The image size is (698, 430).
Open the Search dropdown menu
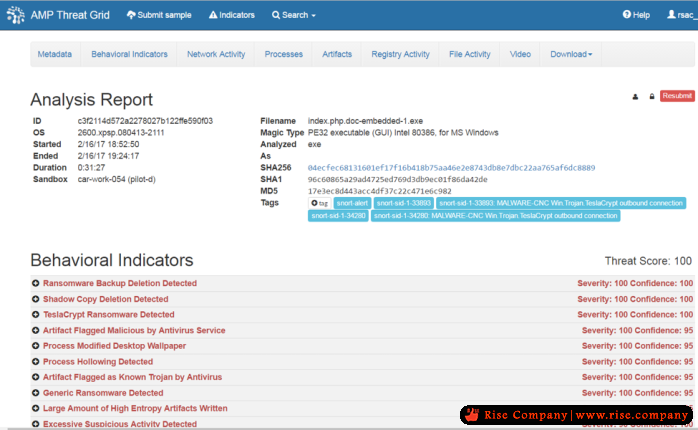tap(294, 15)
